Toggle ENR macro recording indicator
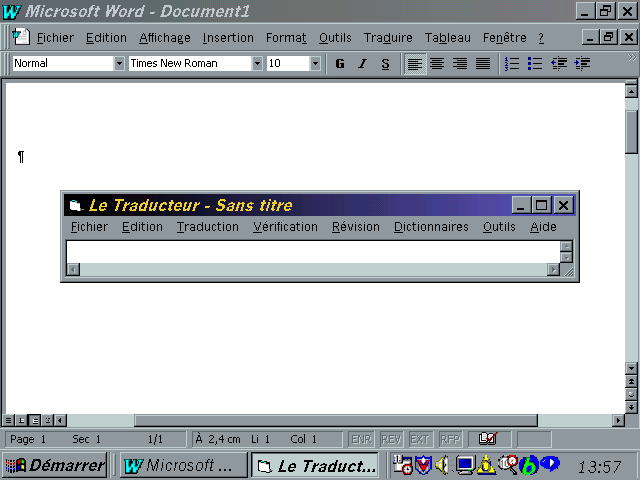 click(361, 439)
